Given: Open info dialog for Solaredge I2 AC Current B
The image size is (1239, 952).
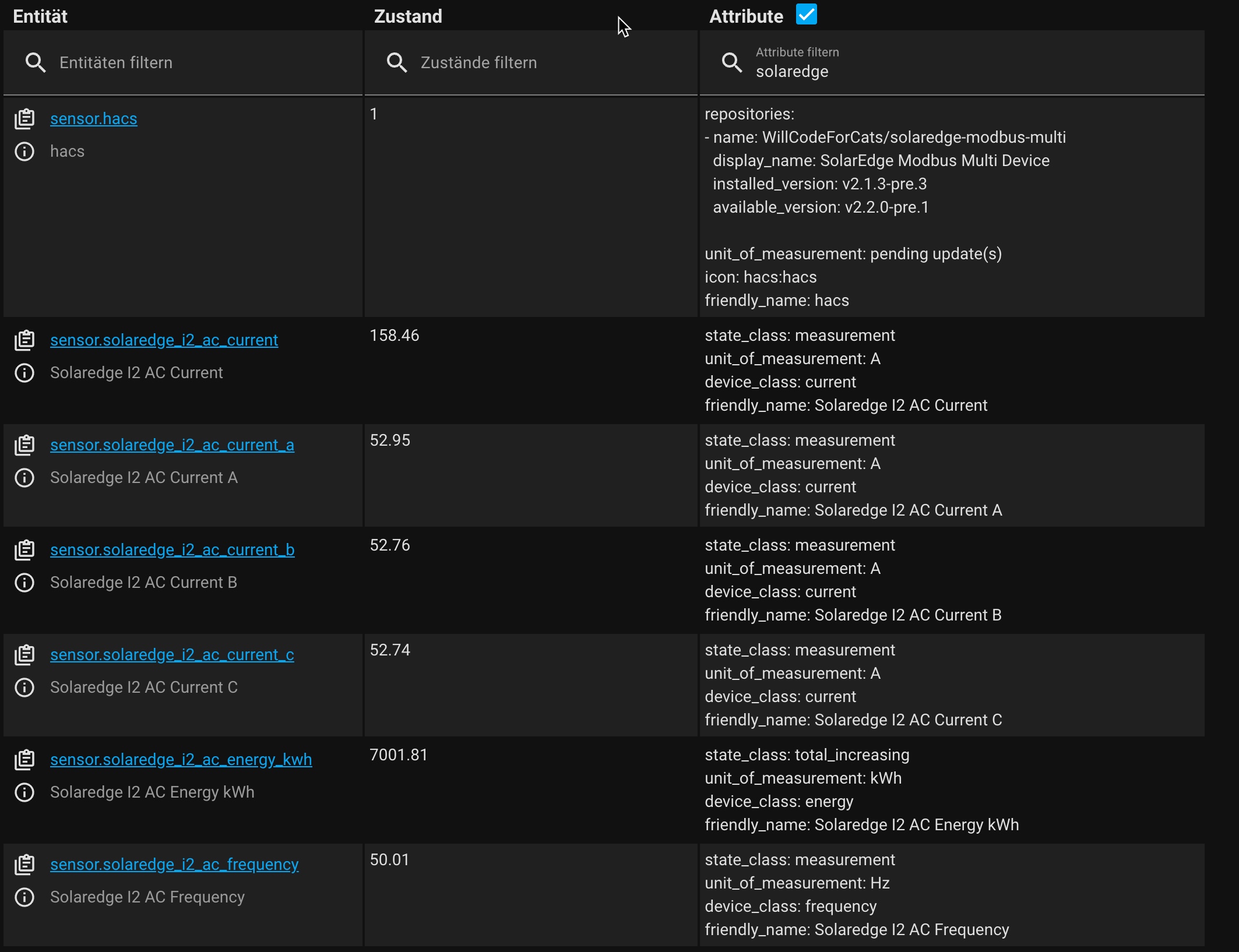Looking at the screenshot, I should 24,583.
